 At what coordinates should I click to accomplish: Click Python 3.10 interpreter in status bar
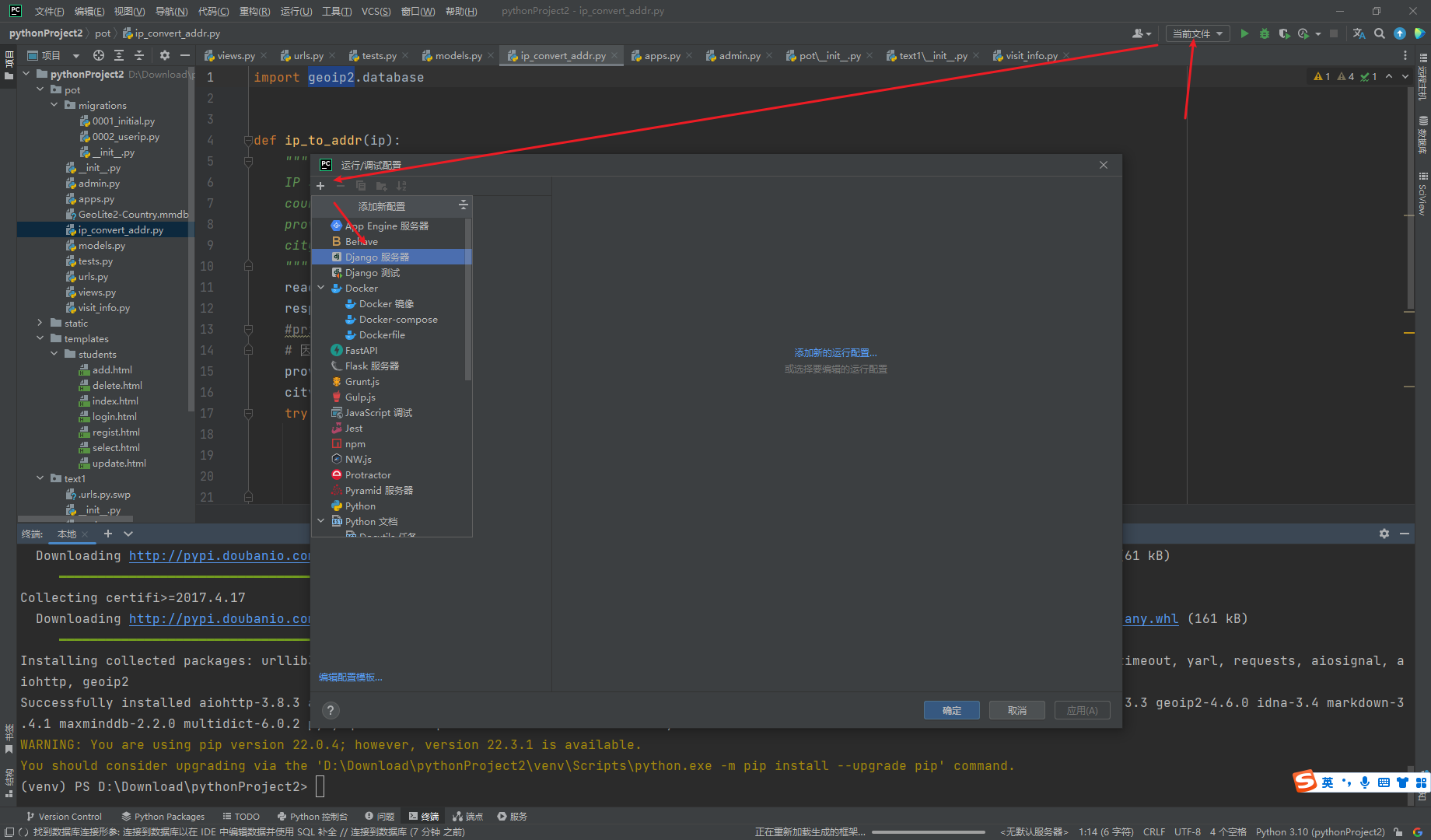pos(1320,831)
